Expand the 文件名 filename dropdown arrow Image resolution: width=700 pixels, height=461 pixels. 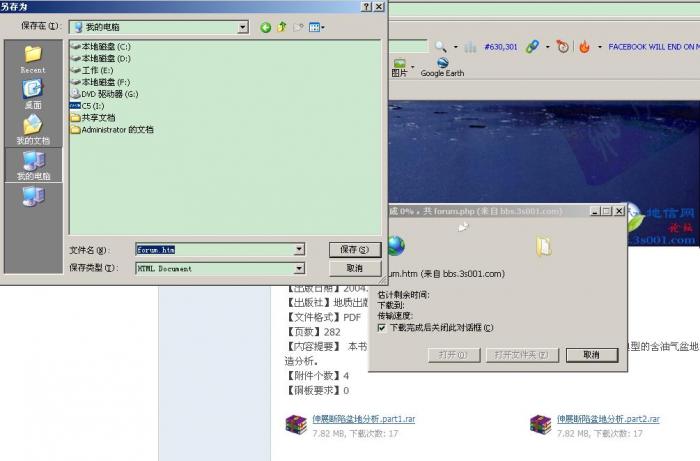pyautogui.click(x=299, y=250)
